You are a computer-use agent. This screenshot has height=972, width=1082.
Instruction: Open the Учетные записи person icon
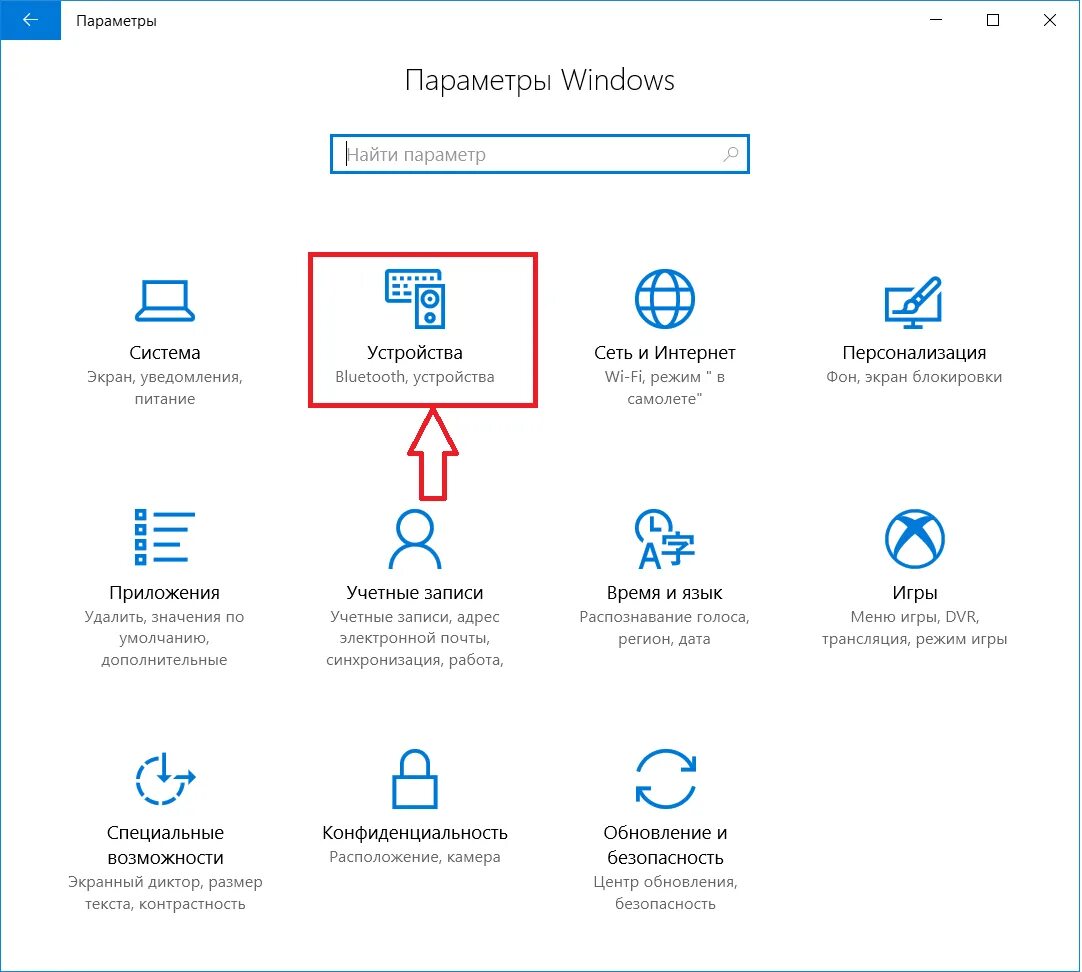click(415, 539)
